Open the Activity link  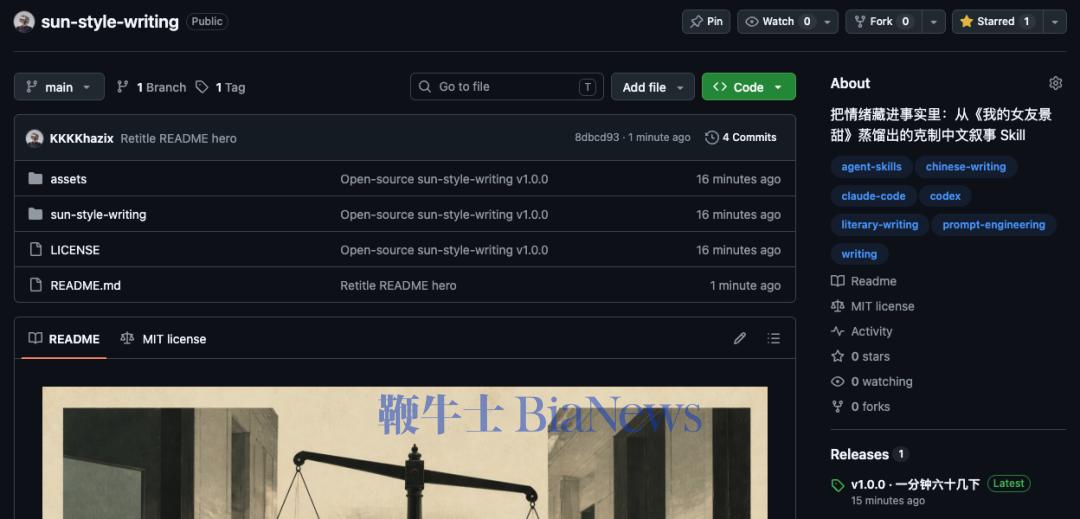tap(862, 331)
